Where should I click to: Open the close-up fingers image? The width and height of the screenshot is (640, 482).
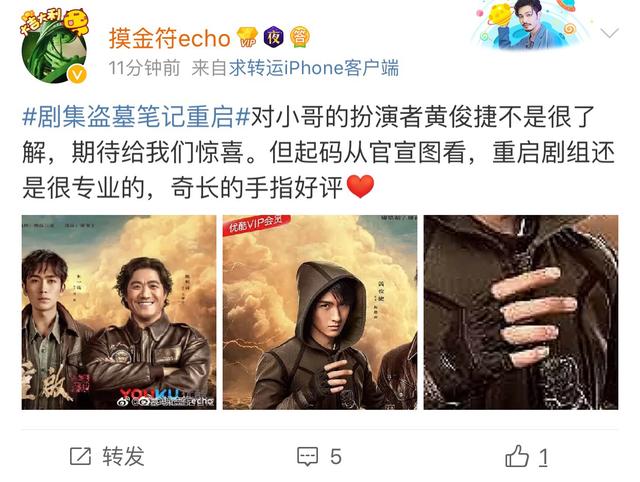click(x=521, y=312)
